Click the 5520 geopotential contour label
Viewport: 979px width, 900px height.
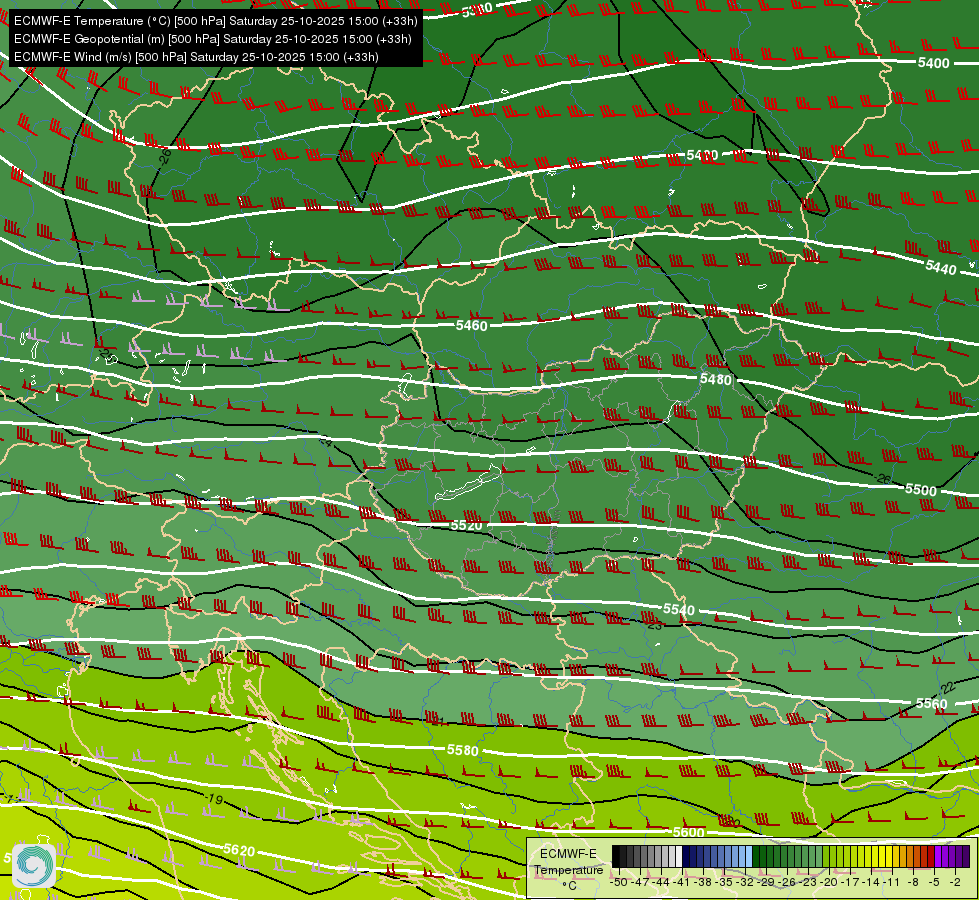click(466, 525)
